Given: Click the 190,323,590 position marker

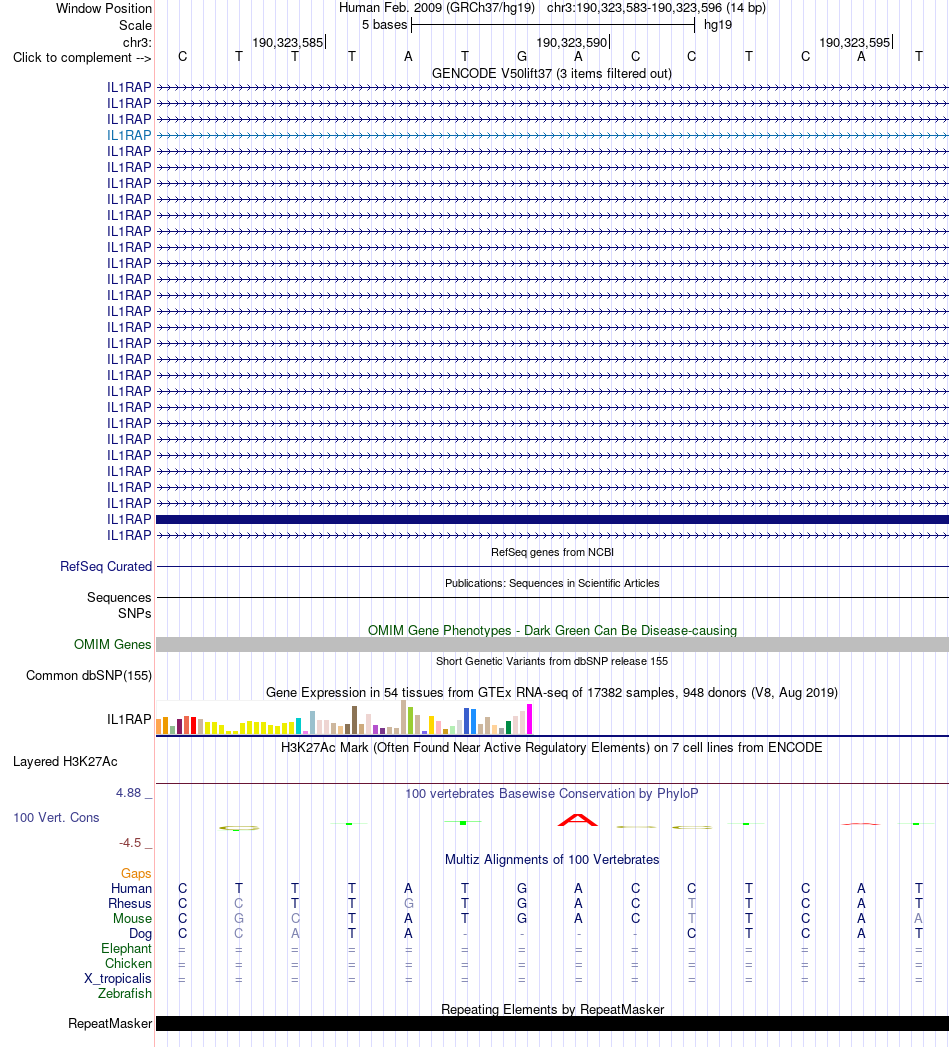Looking at the screenshot, I should coord(572,43).
